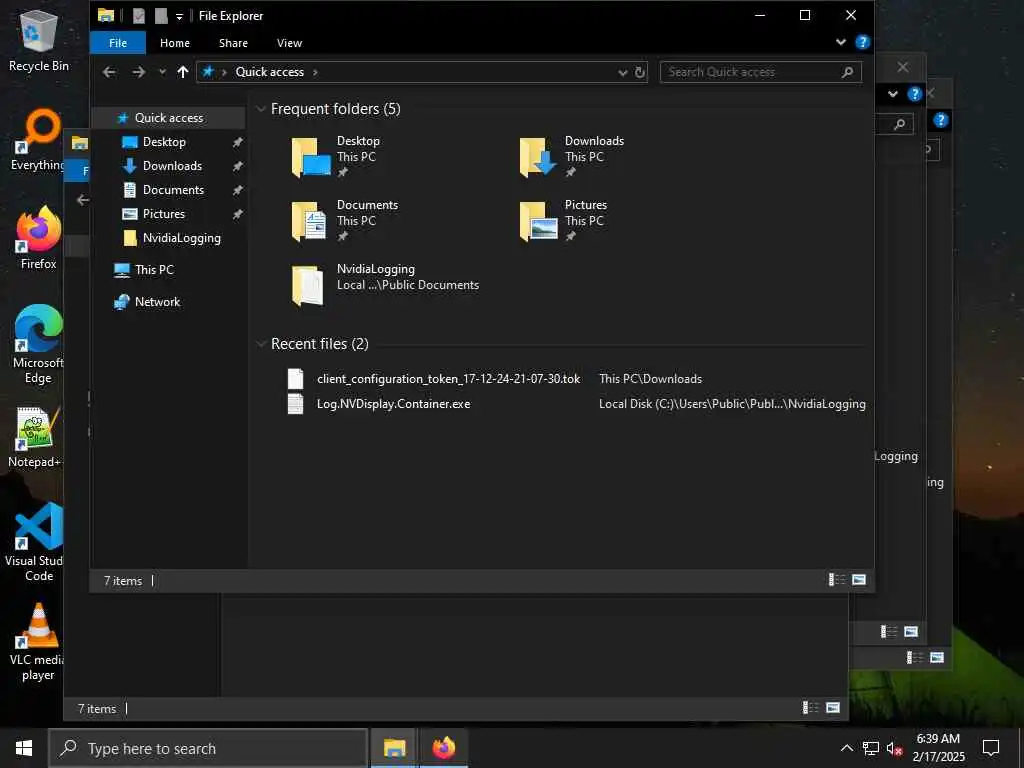1024x768 pixels.
Task: Select Log.NVDisplay.Container.exe recent file
Action: (393, 404)
